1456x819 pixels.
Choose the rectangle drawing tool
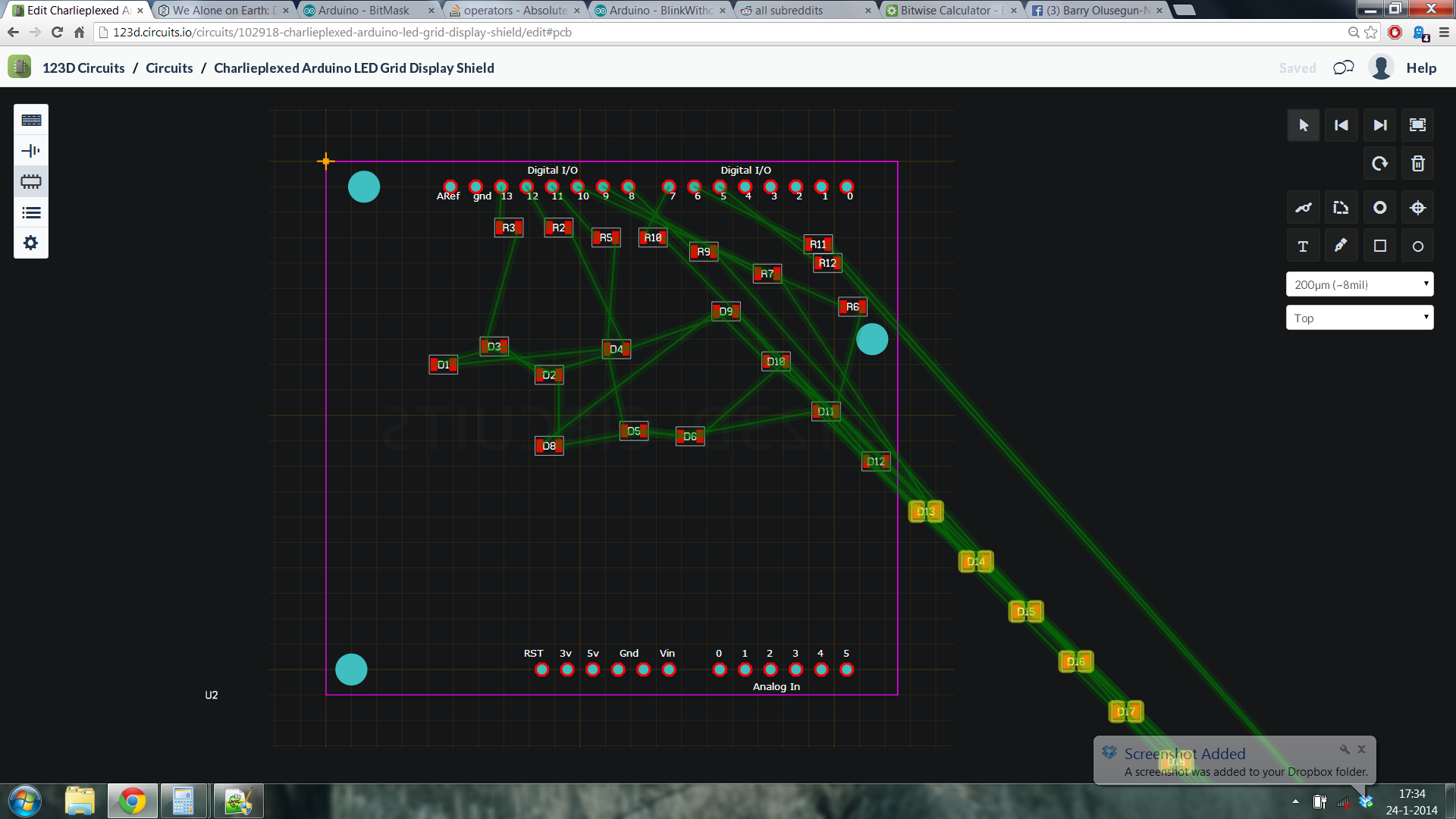point(1379,245)
